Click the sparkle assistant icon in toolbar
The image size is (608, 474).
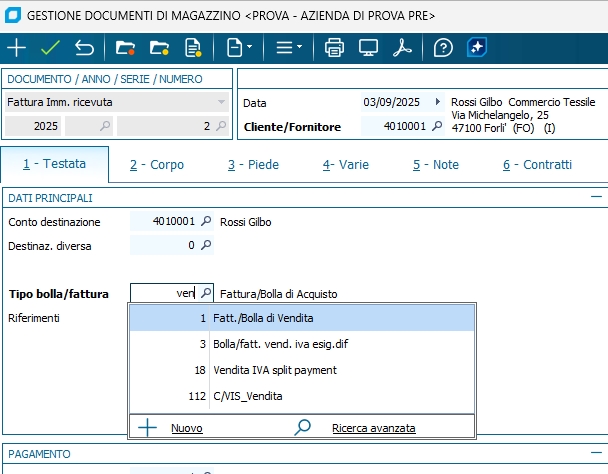(477, 48)
